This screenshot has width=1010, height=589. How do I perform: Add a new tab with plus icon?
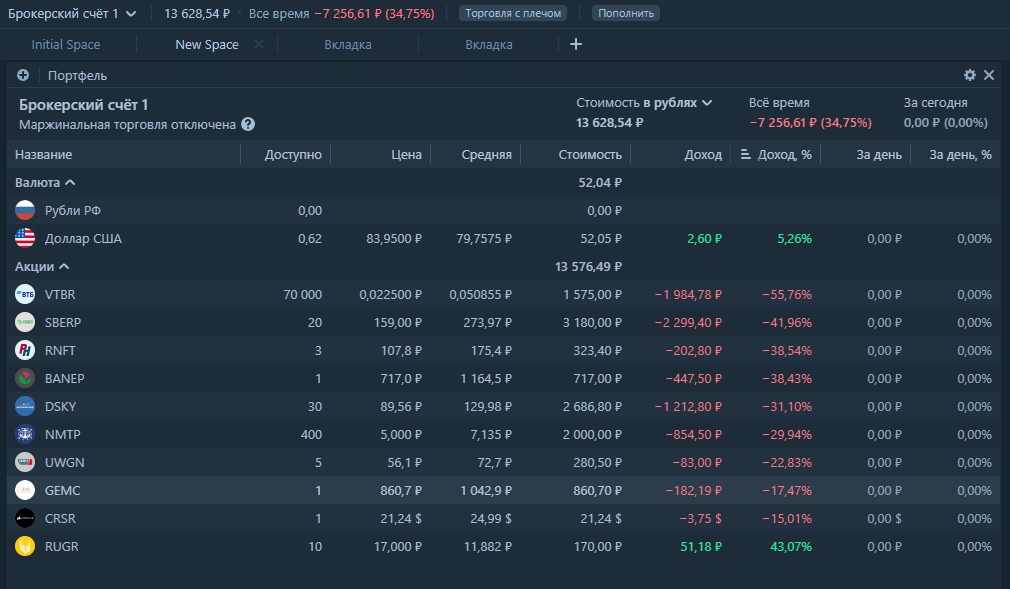click(x=576, y=44)
